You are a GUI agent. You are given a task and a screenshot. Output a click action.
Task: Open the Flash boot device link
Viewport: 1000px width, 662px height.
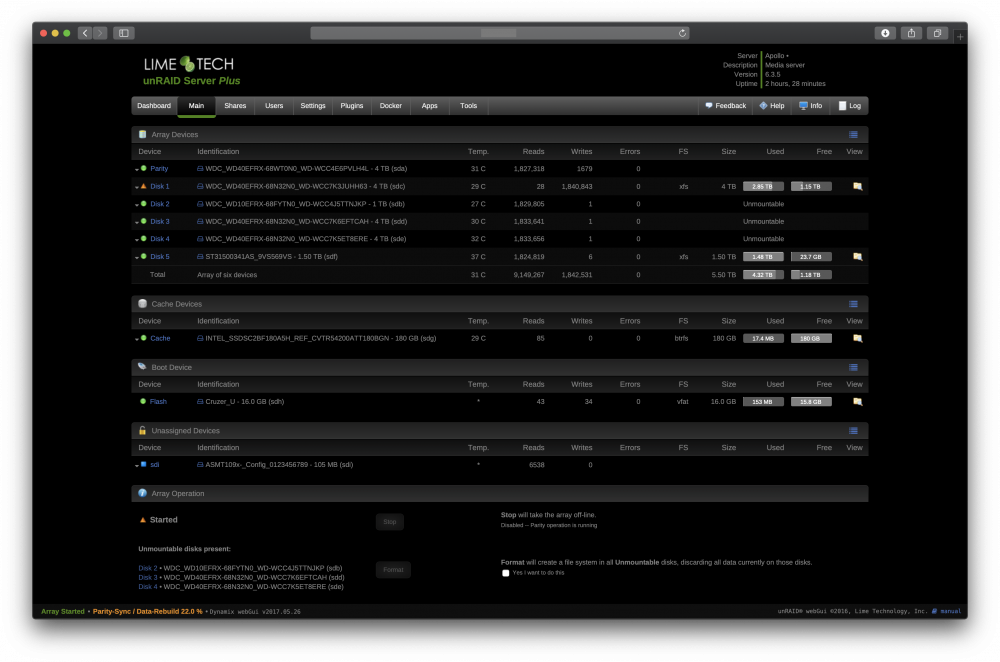(x=158, y=401)
